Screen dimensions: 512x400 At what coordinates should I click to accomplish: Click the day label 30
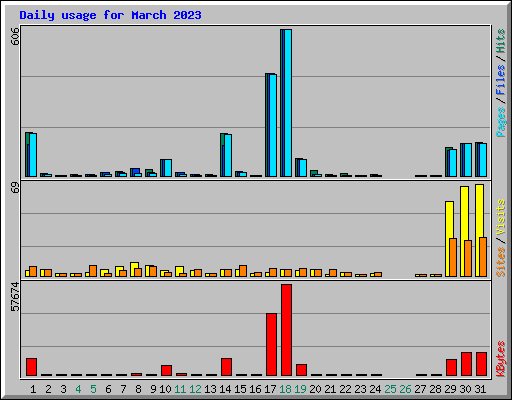(x=465, y=389)
